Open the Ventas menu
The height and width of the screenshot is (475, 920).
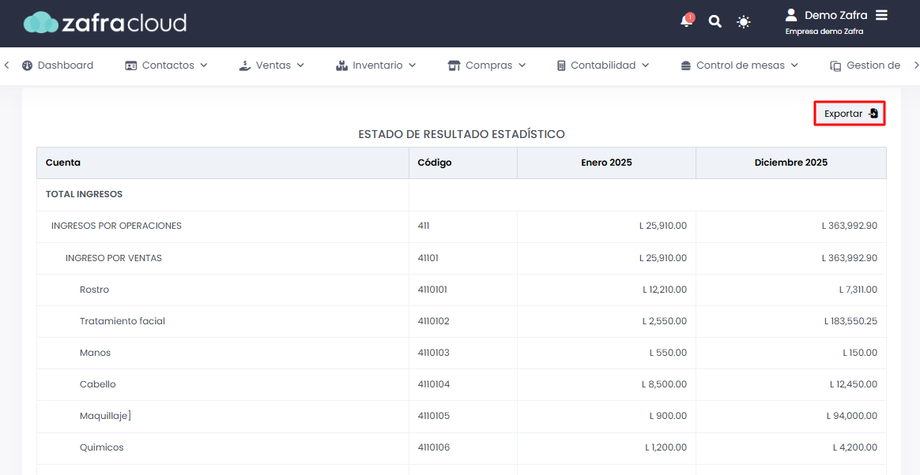tap(272, 65)
